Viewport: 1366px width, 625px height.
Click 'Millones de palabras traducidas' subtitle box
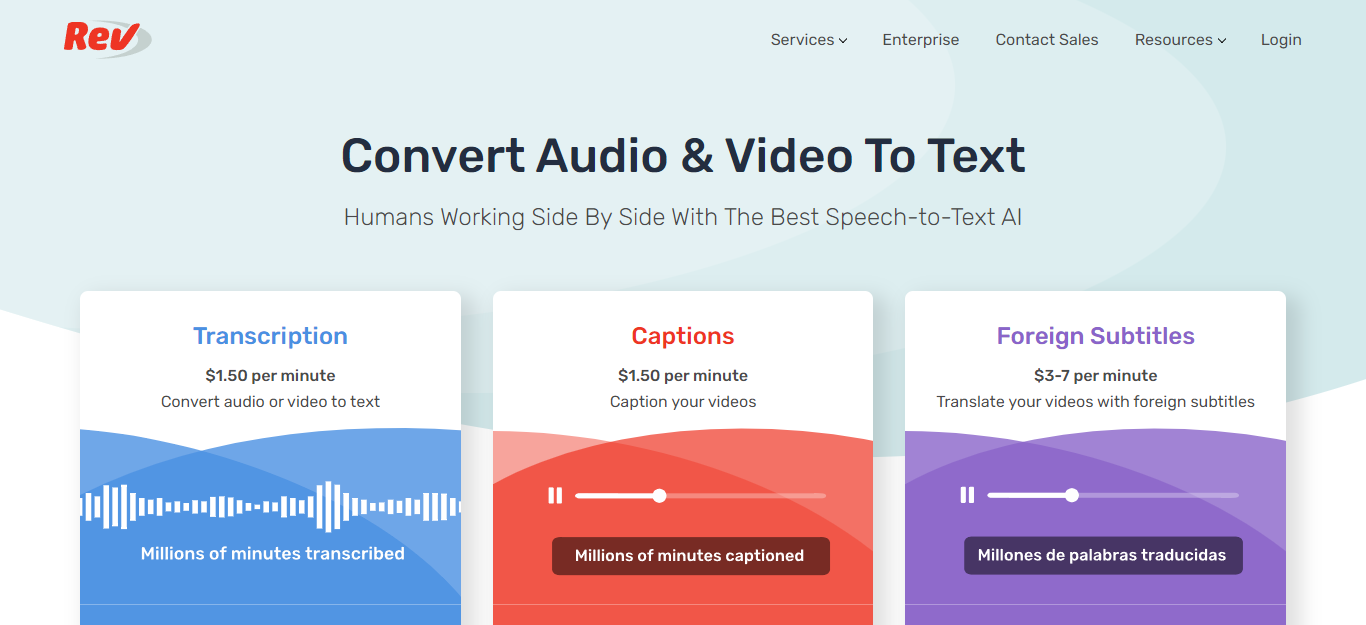1103,556
